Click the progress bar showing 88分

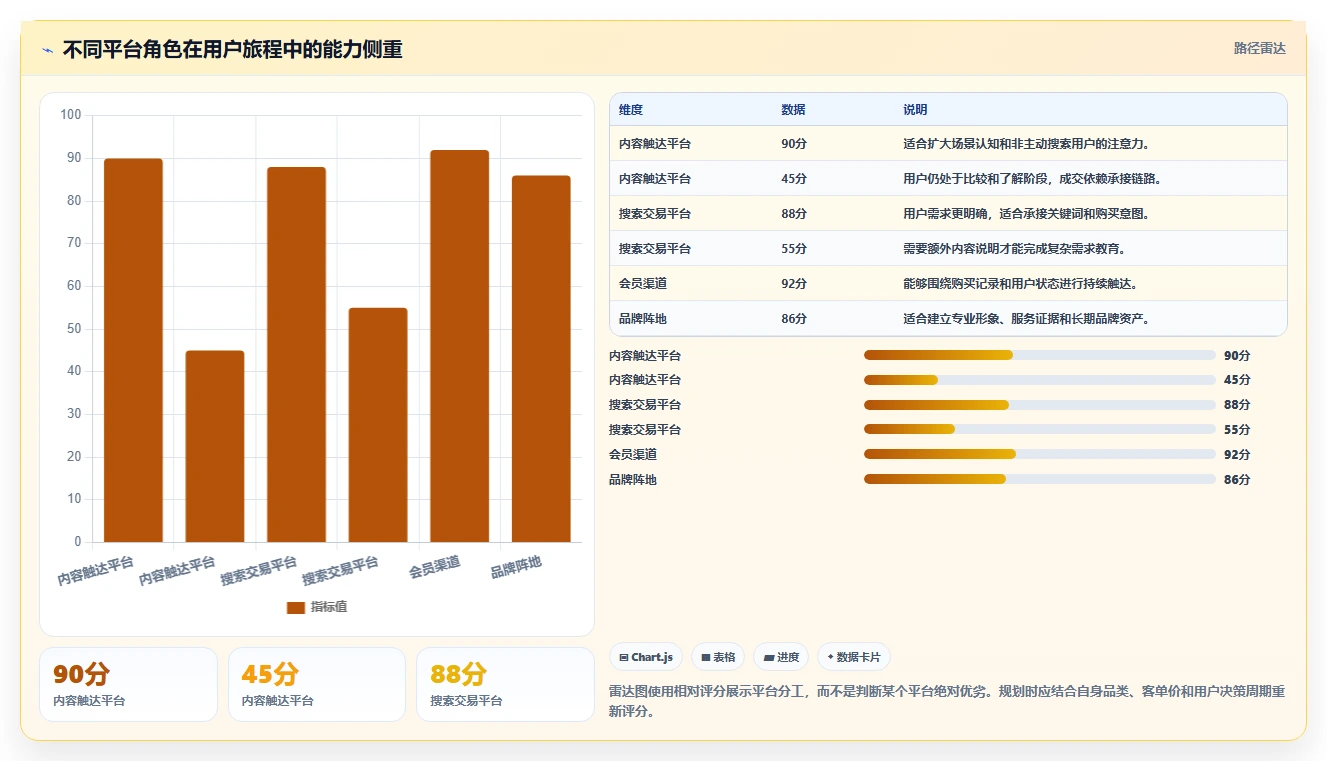1040,405
